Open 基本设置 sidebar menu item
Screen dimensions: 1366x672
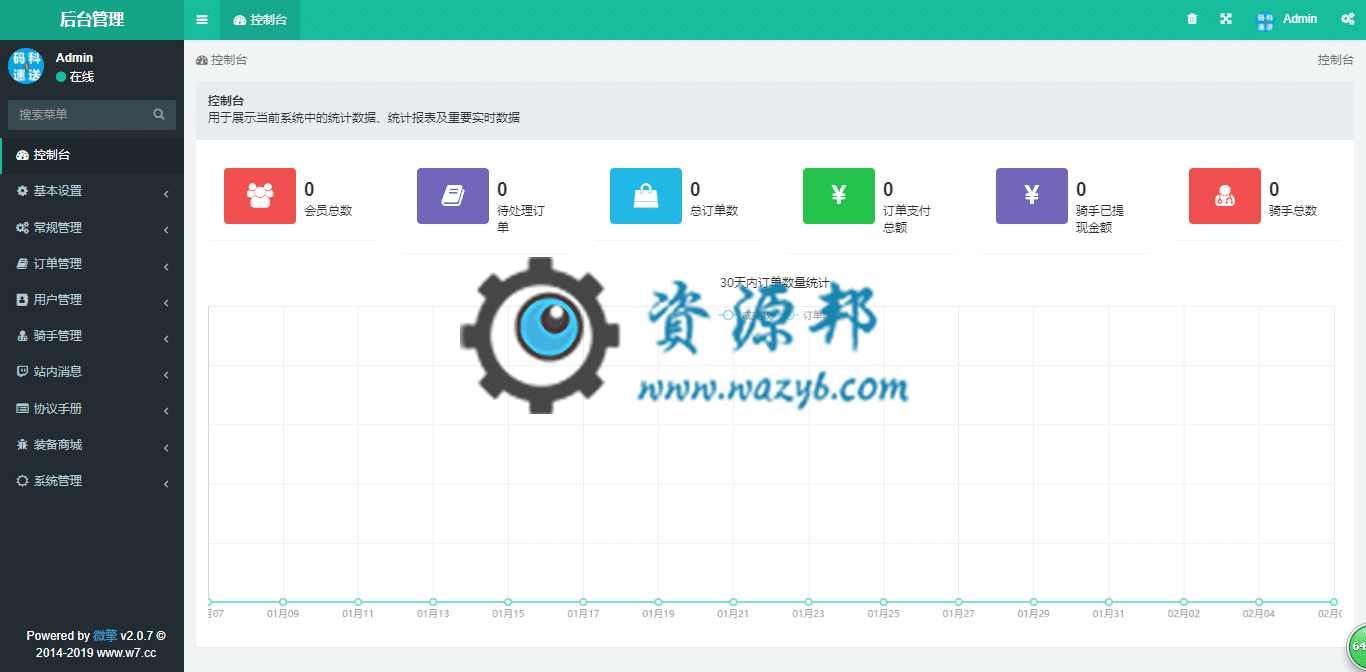(x=92, y=191)
